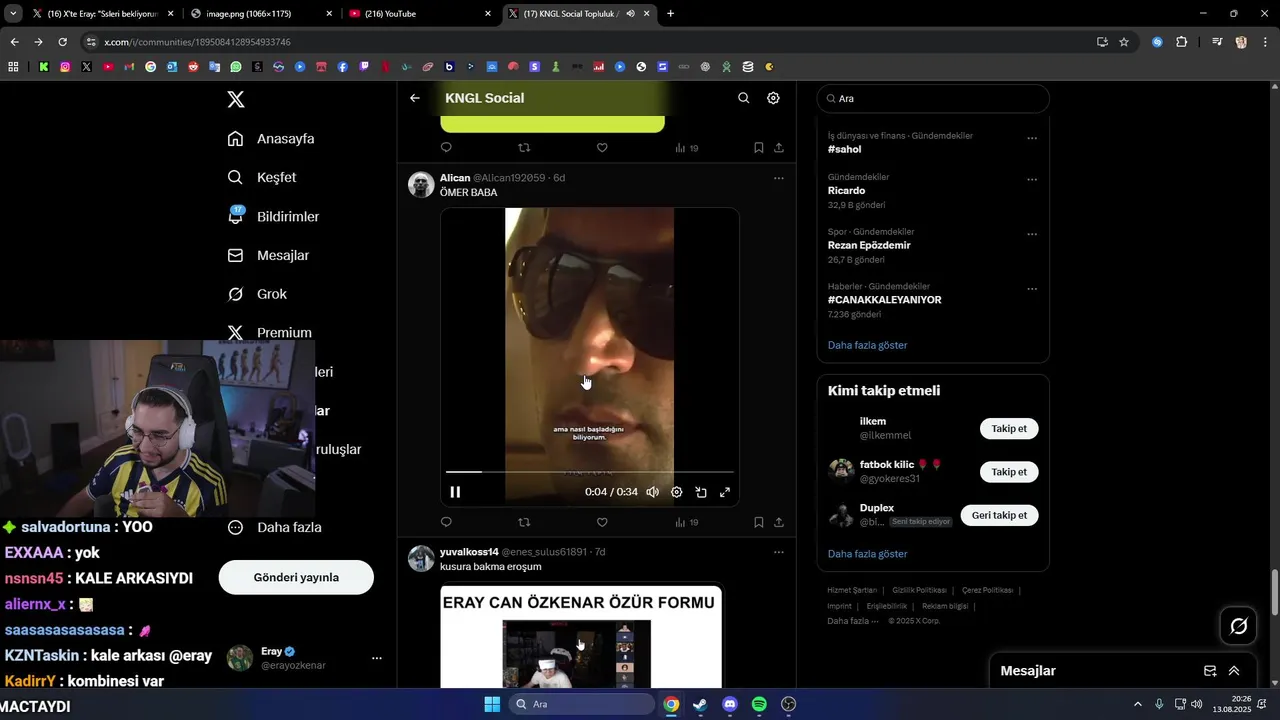Focus the Ara search field on X

(933, 98)
